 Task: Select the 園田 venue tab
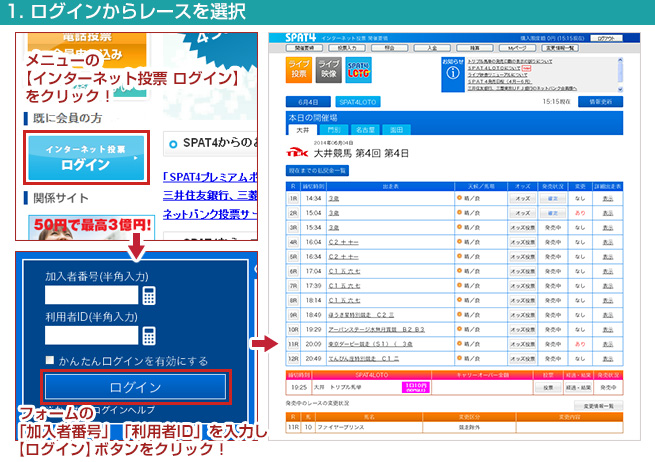(x=396, y=130)
